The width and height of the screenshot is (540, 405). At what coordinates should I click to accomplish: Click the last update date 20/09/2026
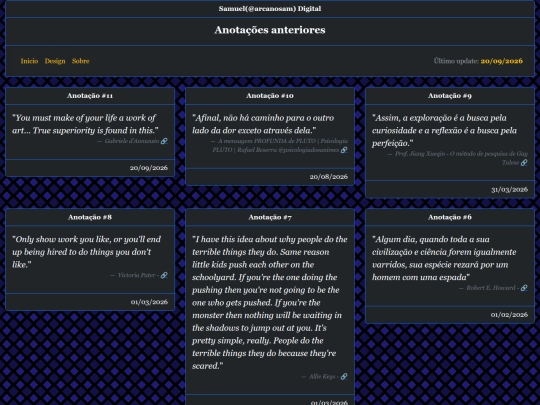click(x=502, y=61)
